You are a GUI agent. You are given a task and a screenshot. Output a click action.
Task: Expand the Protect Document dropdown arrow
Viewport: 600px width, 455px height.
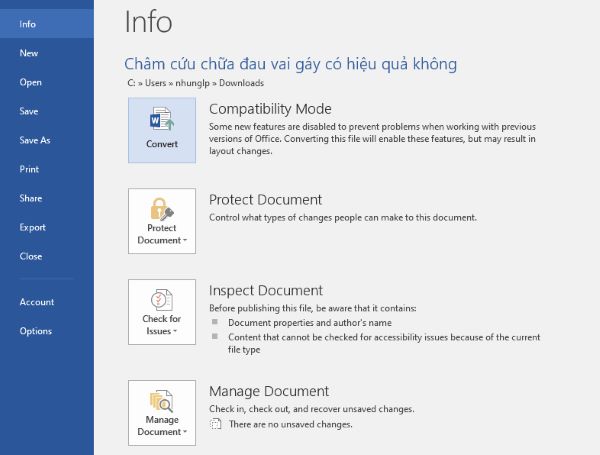pyautogui.click(x=184, y=241)
